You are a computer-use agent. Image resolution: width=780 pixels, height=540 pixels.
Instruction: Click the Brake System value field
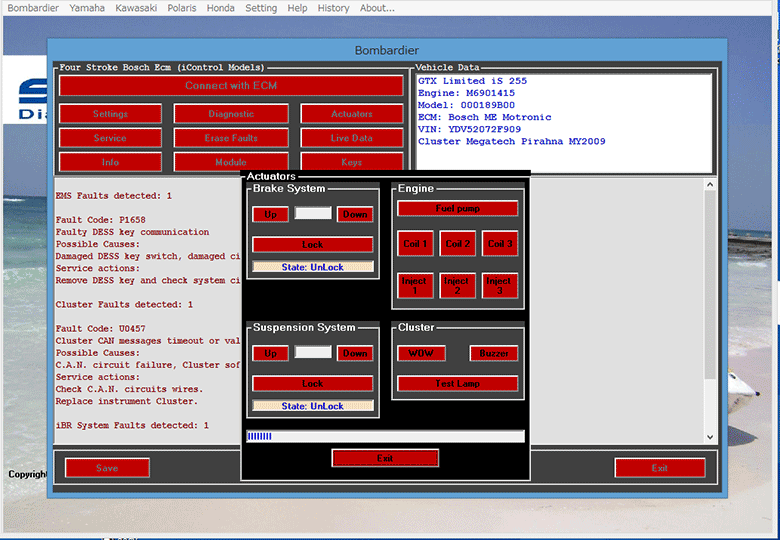(313, 213)
